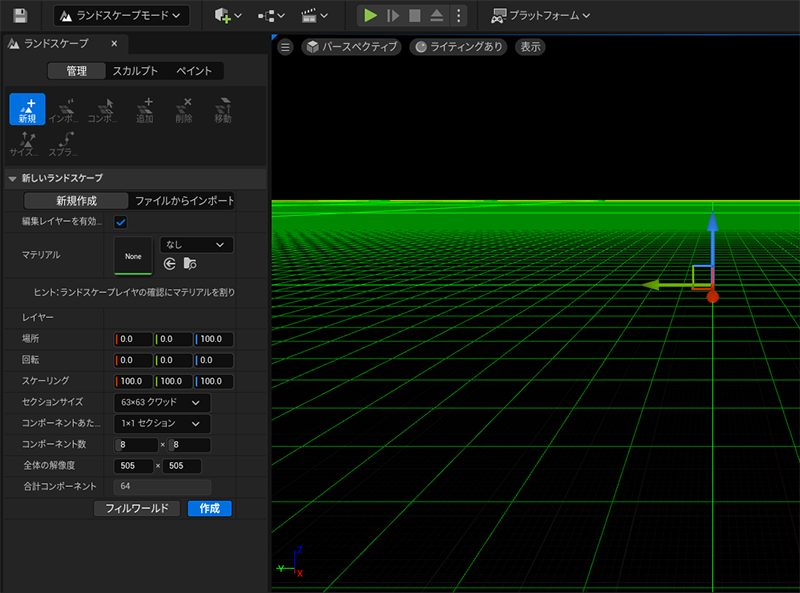Toggle the 編集レイヤーを有効 checkbox

(x=121, y=222)
